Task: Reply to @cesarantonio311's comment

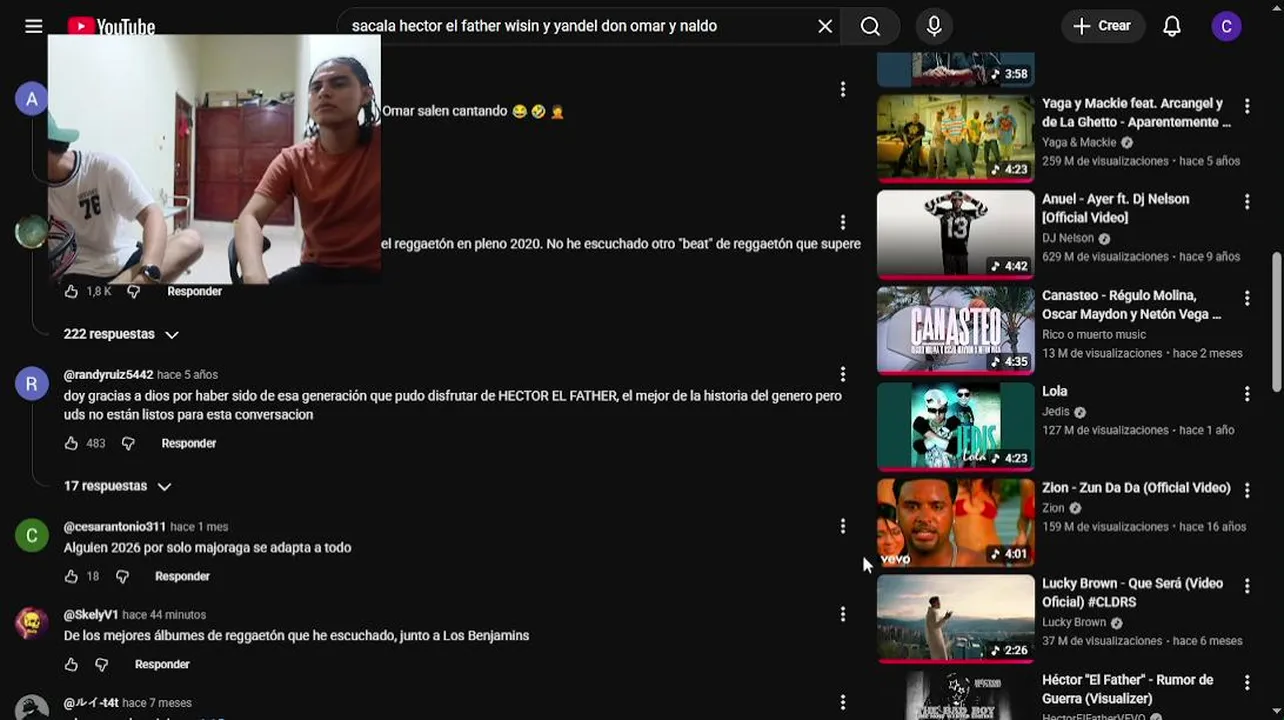Action: point(183,576)
